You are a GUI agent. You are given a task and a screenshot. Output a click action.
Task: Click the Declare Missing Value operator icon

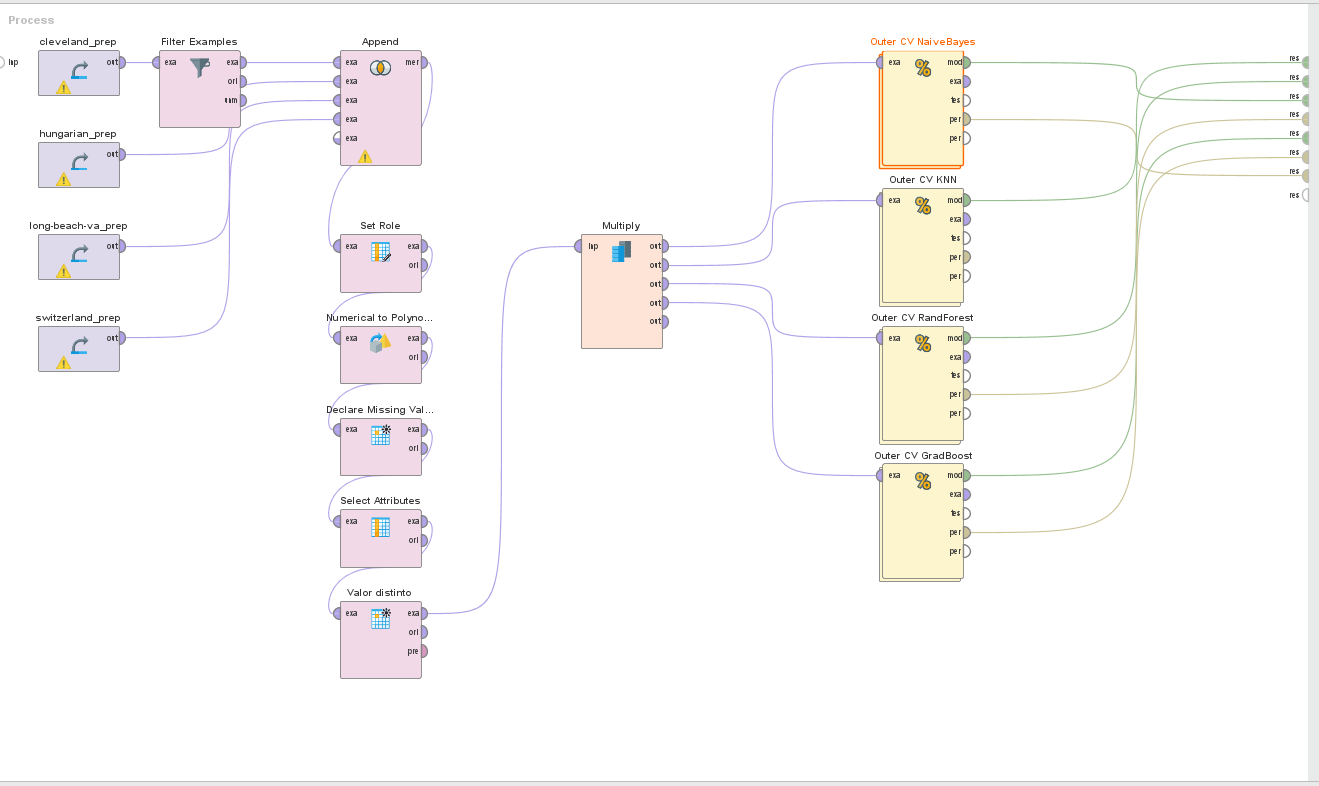coord(380,435)
